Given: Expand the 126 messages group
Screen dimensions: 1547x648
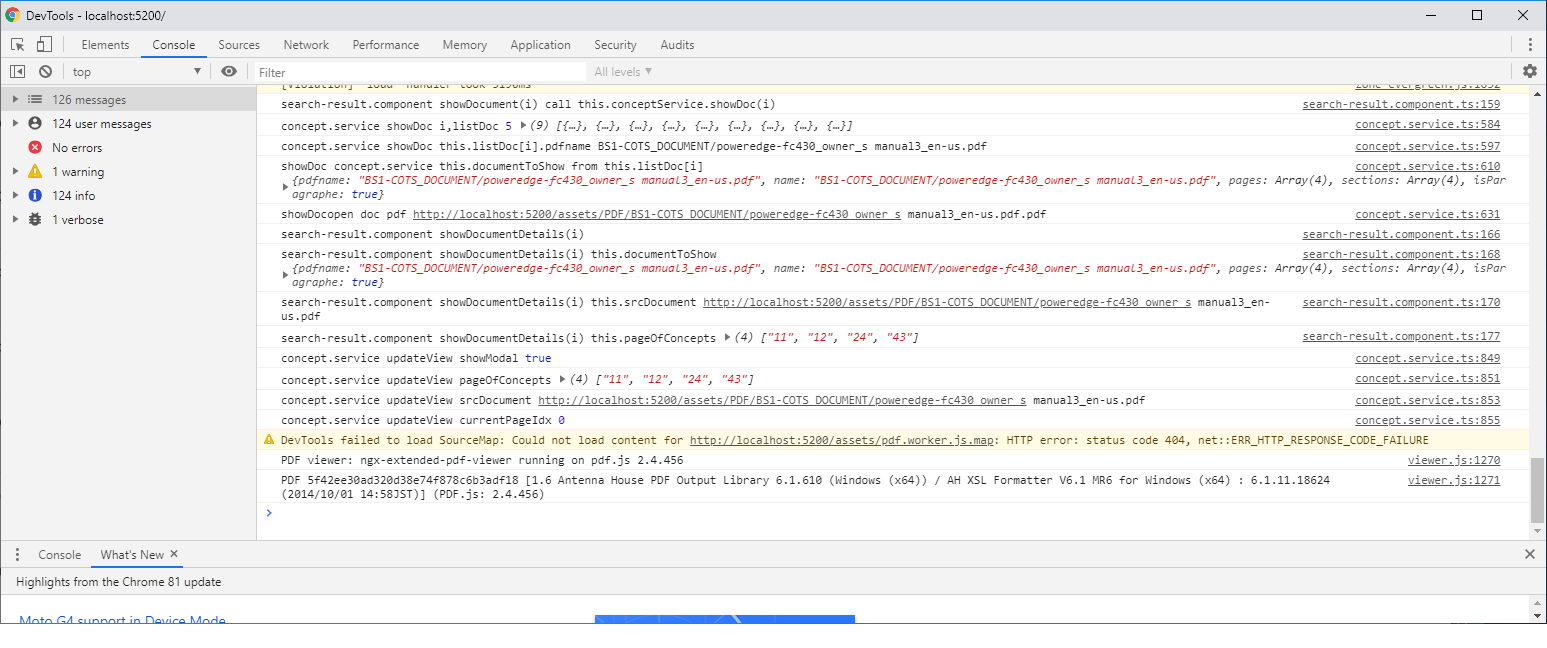Looking at the screenshot, I should [15, 100].
